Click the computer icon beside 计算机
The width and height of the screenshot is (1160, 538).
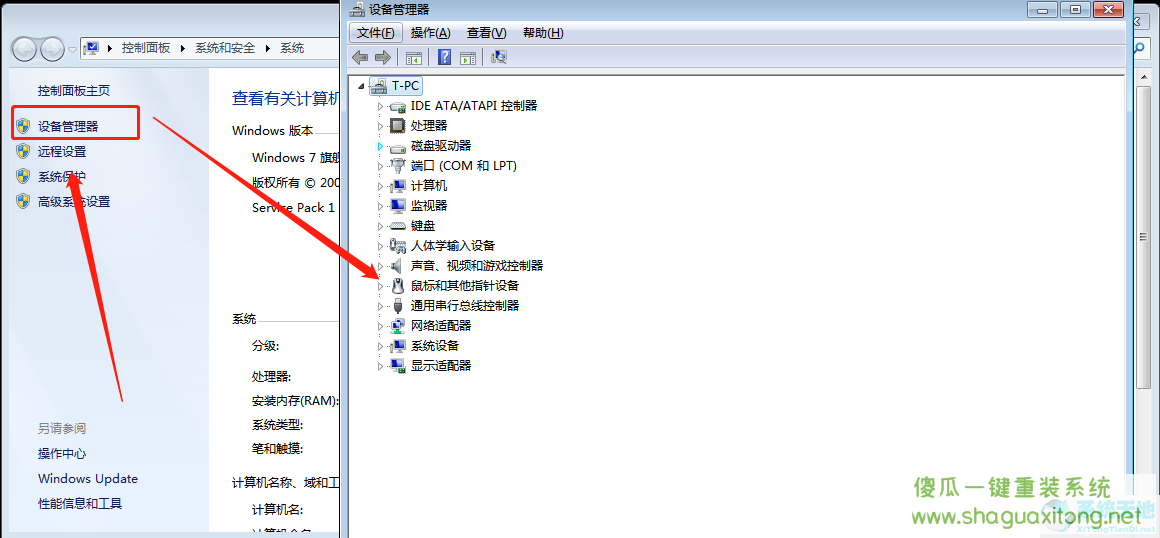(398, 186)
